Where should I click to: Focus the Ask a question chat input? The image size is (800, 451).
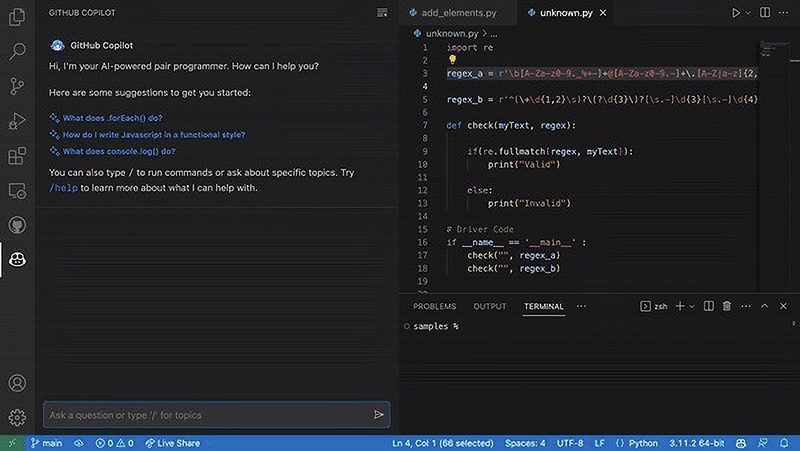coord(217,415)
